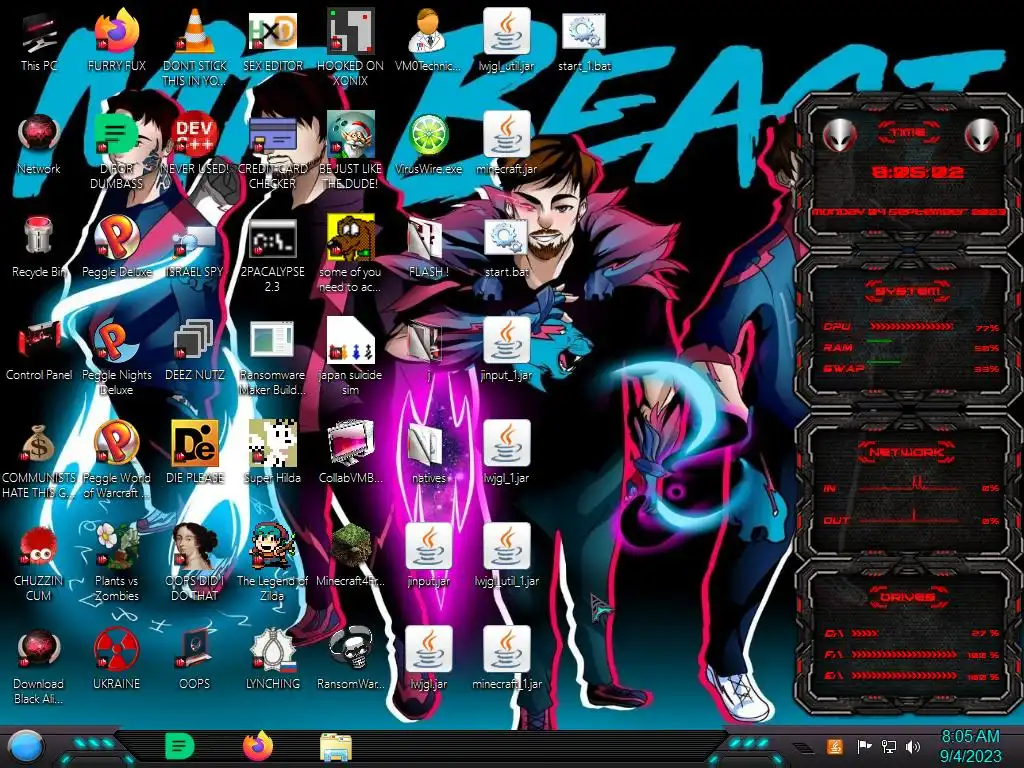Open the Network desktop icon
Viewport: 1024px width, 768px height.
(x=39, y=144)
